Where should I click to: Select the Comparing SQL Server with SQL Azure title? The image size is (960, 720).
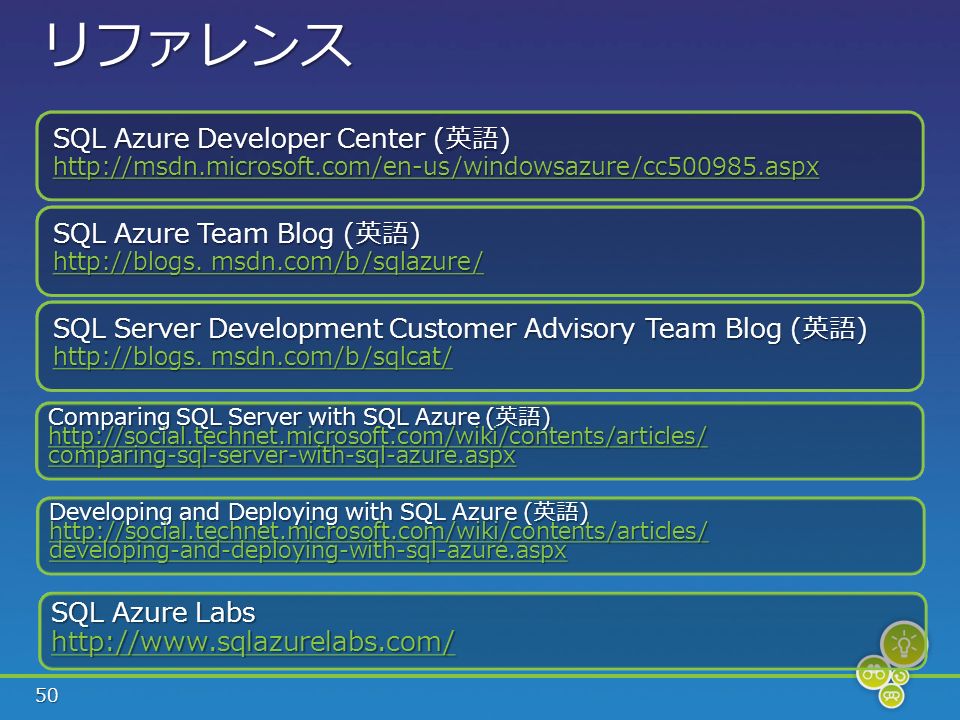coord(299,417)
